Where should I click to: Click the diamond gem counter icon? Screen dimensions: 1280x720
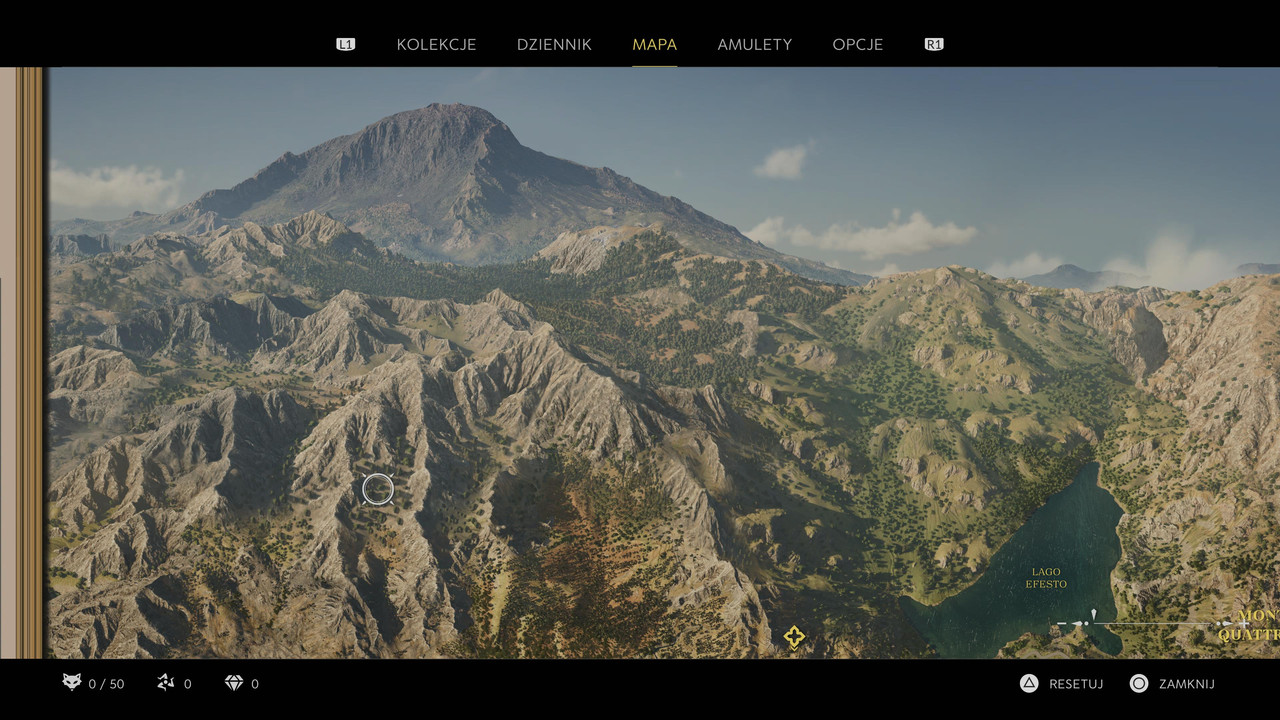tap(234, 683)
